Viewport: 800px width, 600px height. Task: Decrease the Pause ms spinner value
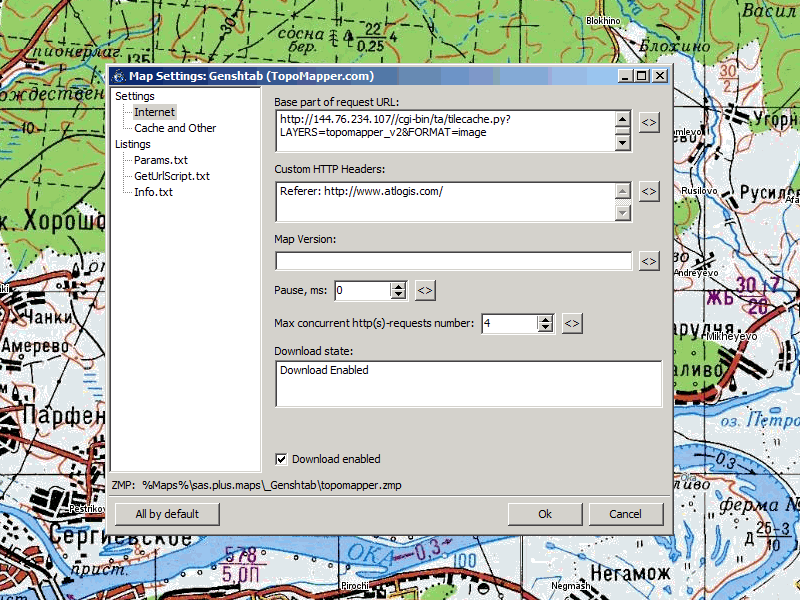pos(398,295)
